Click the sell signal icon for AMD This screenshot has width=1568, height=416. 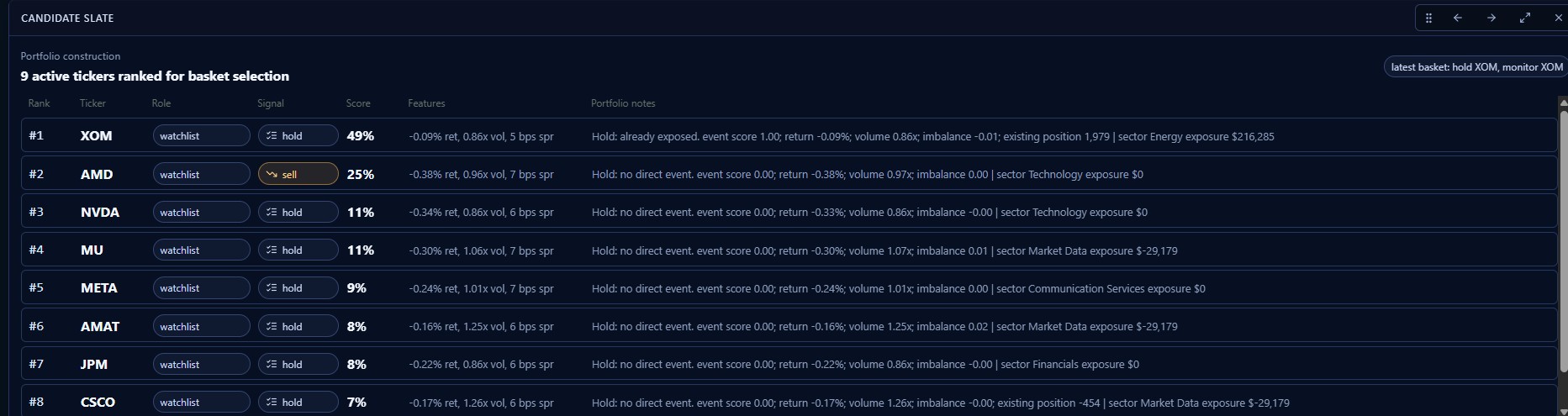[x=272, y=174]
